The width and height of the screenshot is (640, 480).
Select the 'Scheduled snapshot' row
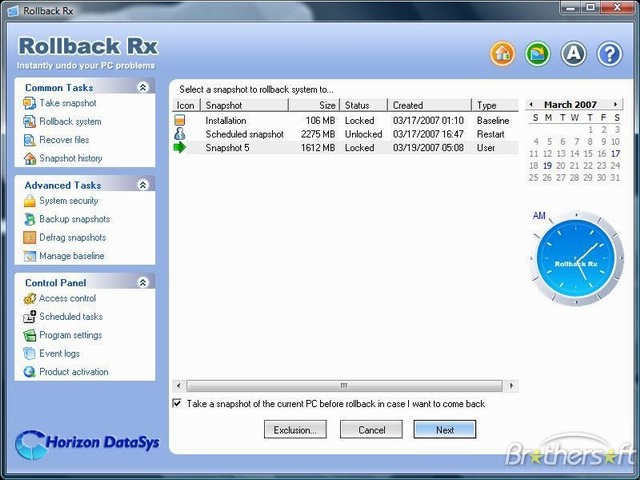(345, 134)
